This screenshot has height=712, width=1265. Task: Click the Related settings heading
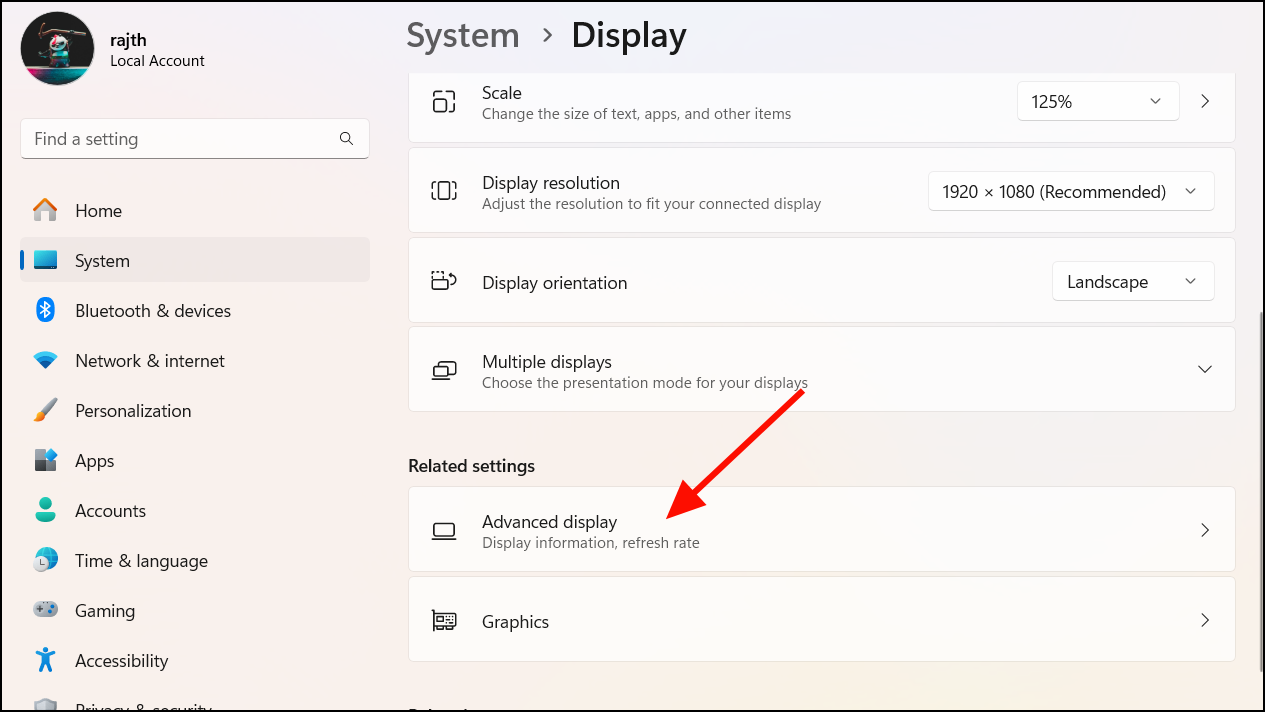point(472,466)
